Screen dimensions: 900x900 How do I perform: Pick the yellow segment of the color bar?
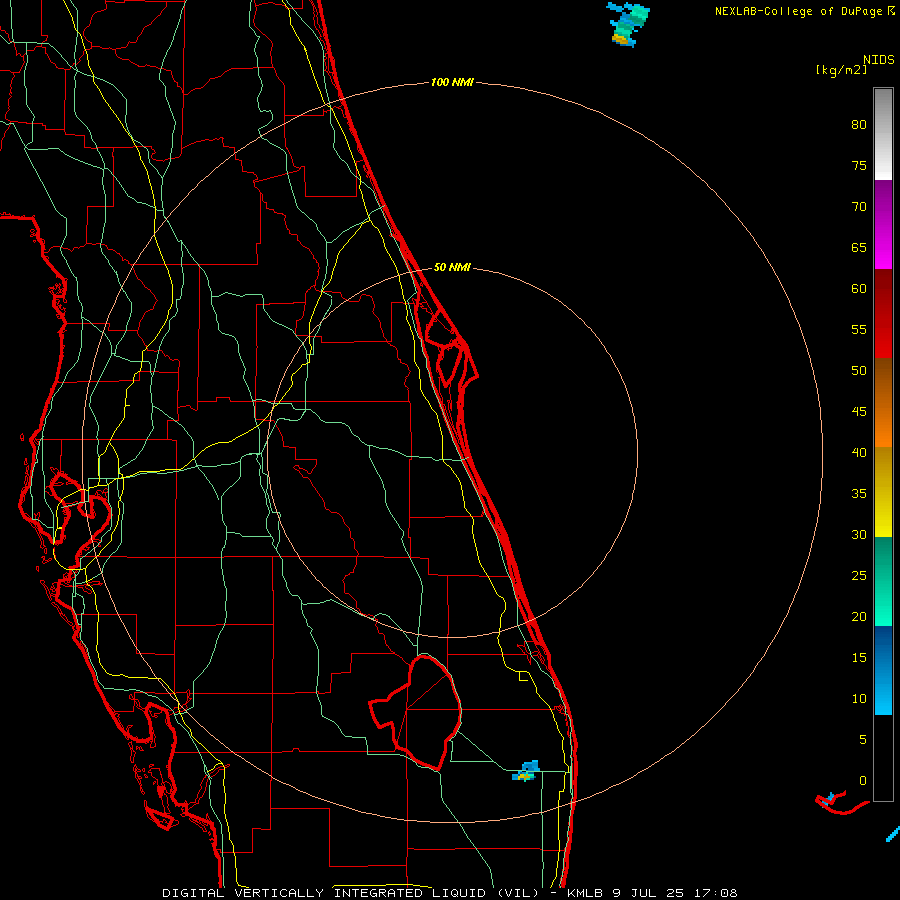pyautogui.click(x=883, y=492)
